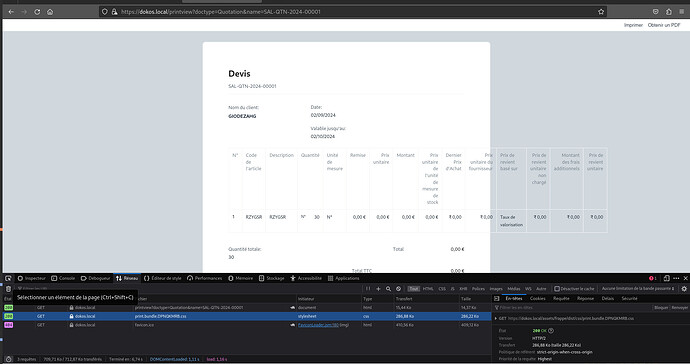Open bandwidth throttling dropdown
This screenshot has width=690, height=364.
tap(638, 289)
